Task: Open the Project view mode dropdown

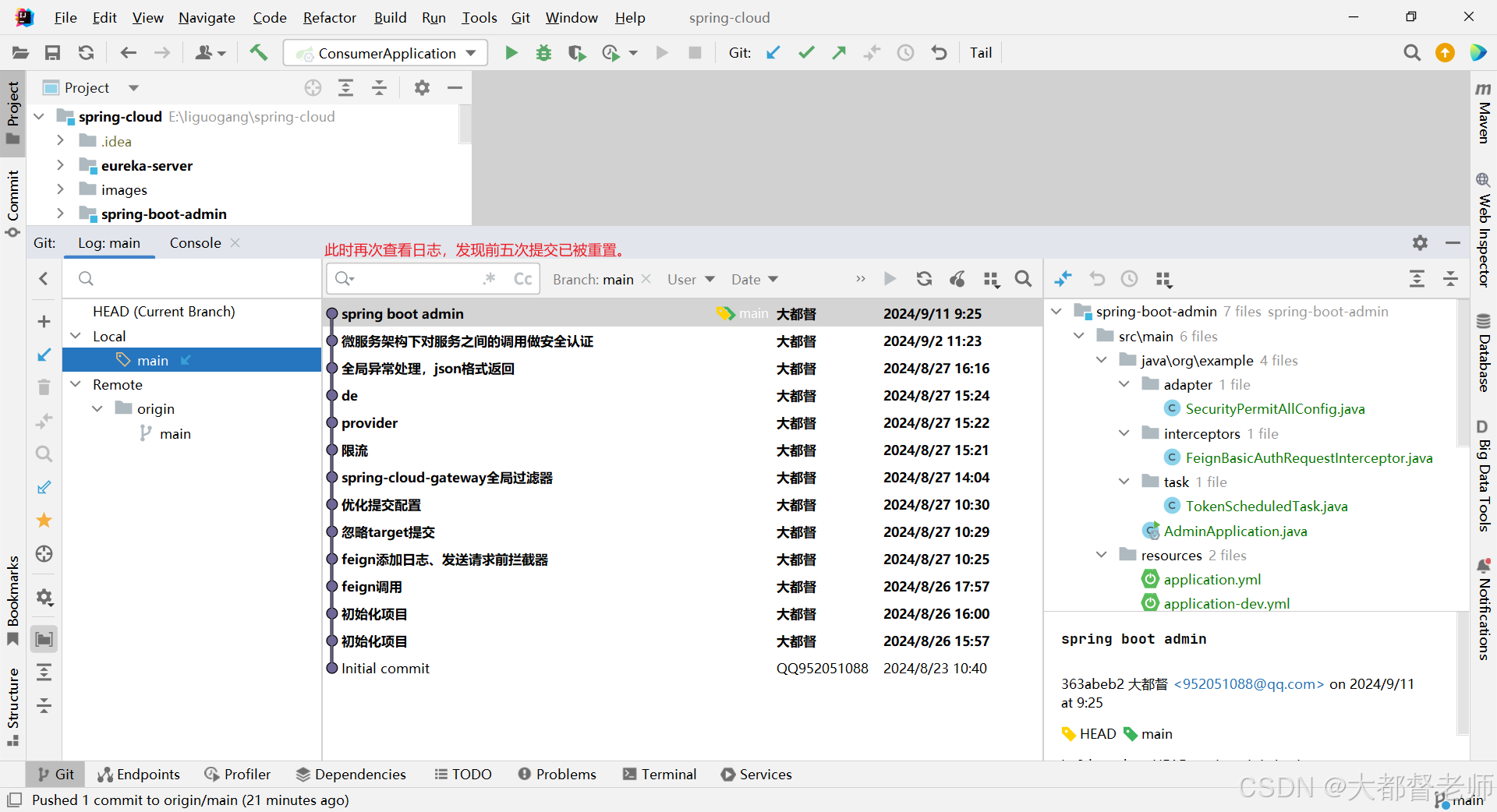Action: click(x=134, y=88)
